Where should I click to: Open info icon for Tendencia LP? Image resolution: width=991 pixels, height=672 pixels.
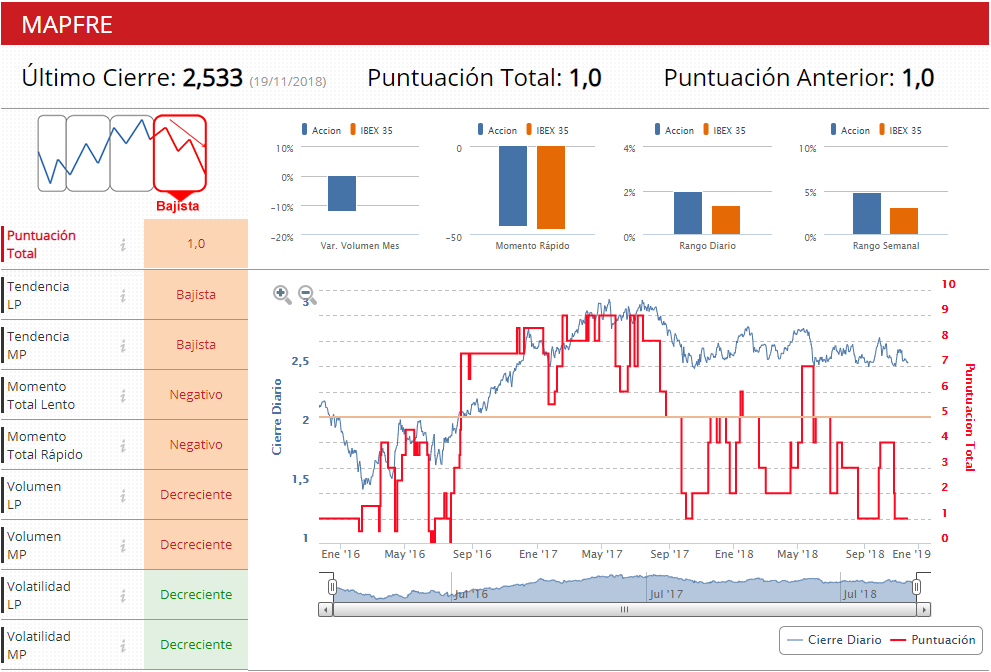pos(123,295)
